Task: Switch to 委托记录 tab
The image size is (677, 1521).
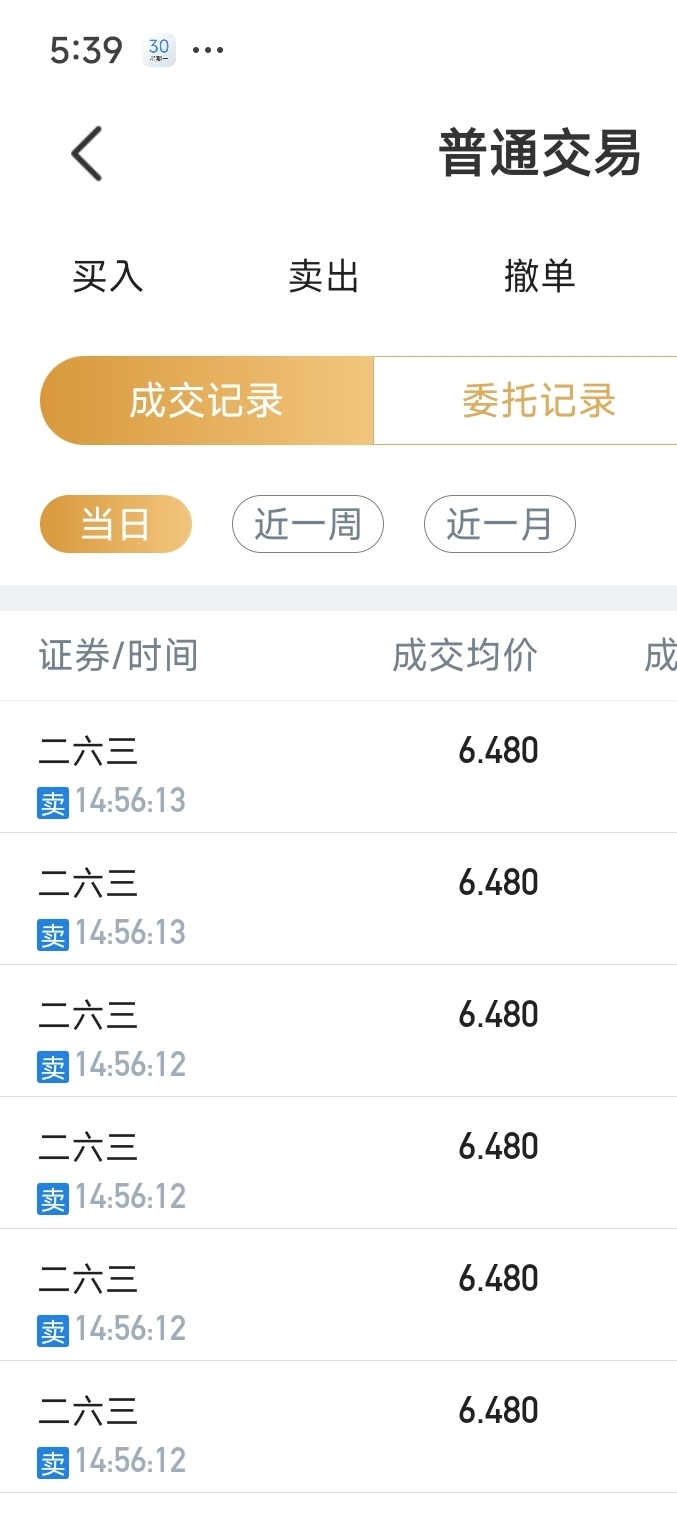Action: click(x=526, y=401)
